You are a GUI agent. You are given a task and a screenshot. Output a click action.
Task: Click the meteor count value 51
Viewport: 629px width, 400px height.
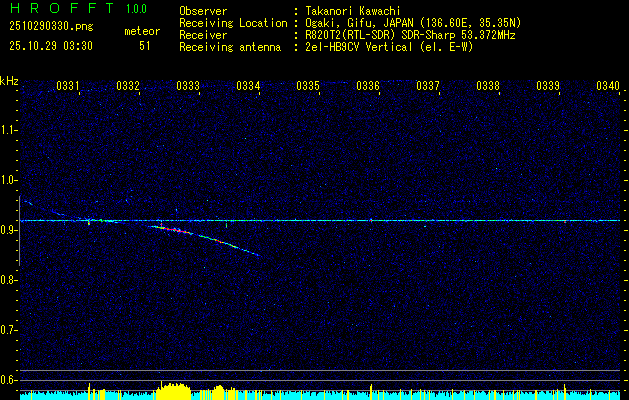click(x=145, y=46)
